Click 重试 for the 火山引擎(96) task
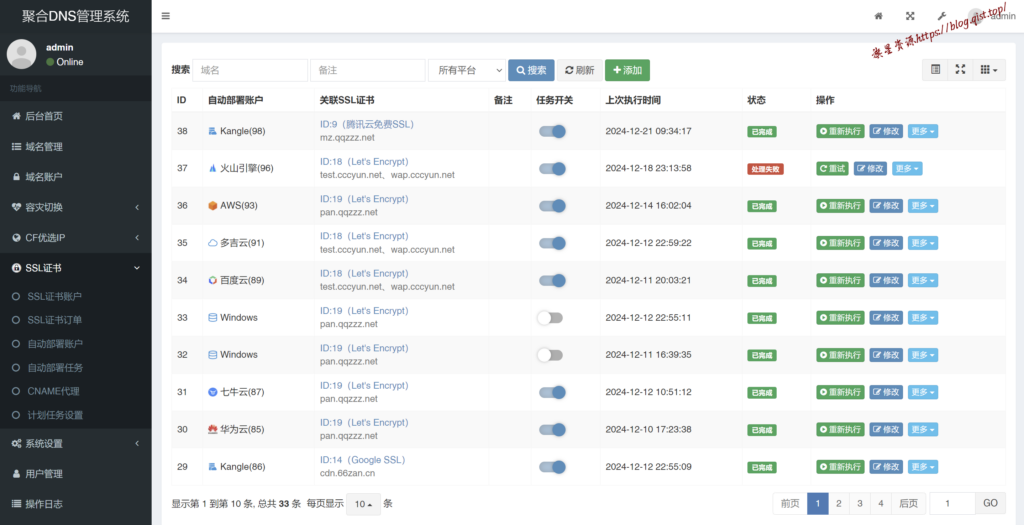1024x525 pixels. pos(832,168)
